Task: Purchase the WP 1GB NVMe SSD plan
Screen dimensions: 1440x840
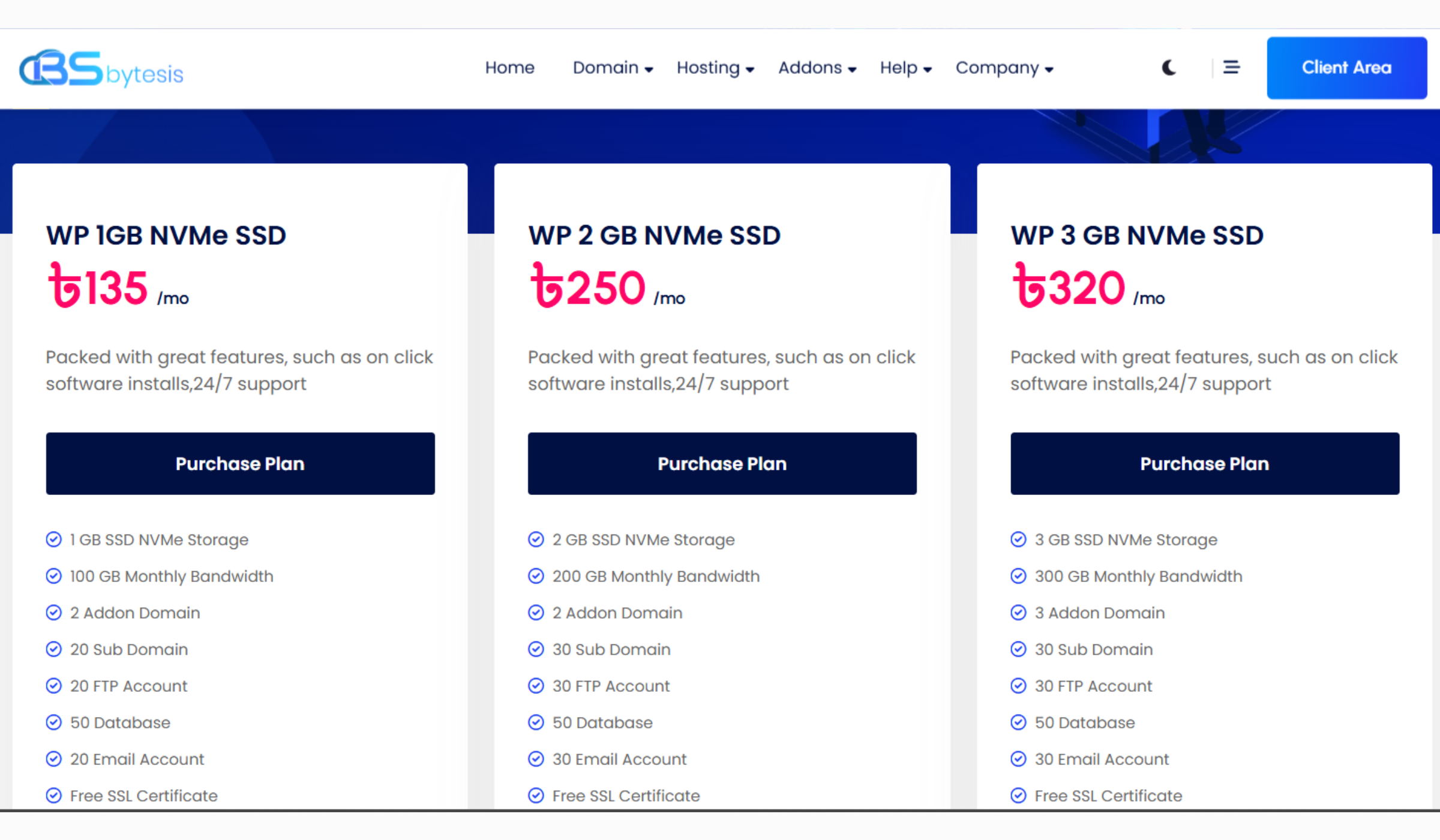Action: (240, 463)
